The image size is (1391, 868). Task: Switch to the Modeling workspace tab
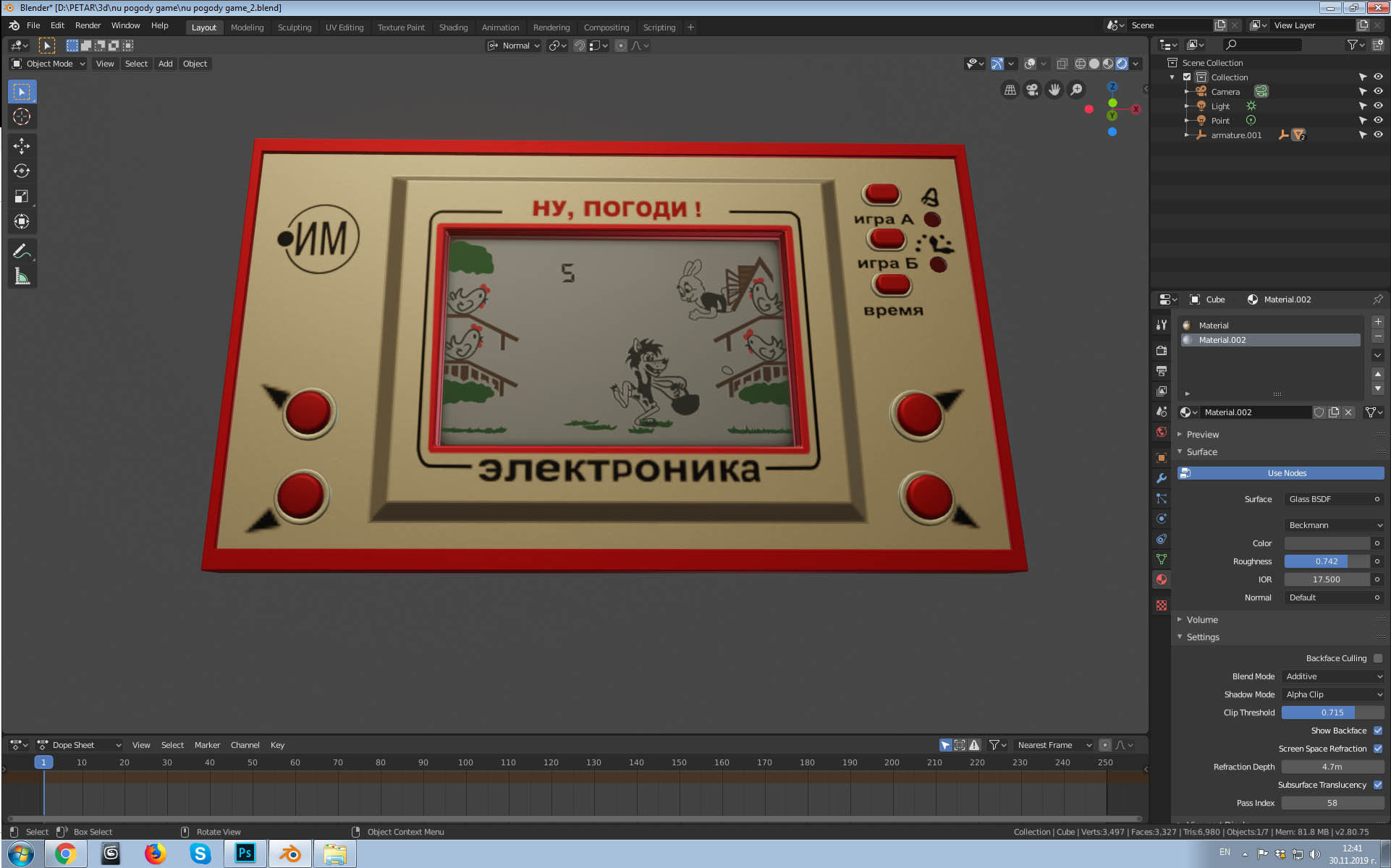click(247, 27)
